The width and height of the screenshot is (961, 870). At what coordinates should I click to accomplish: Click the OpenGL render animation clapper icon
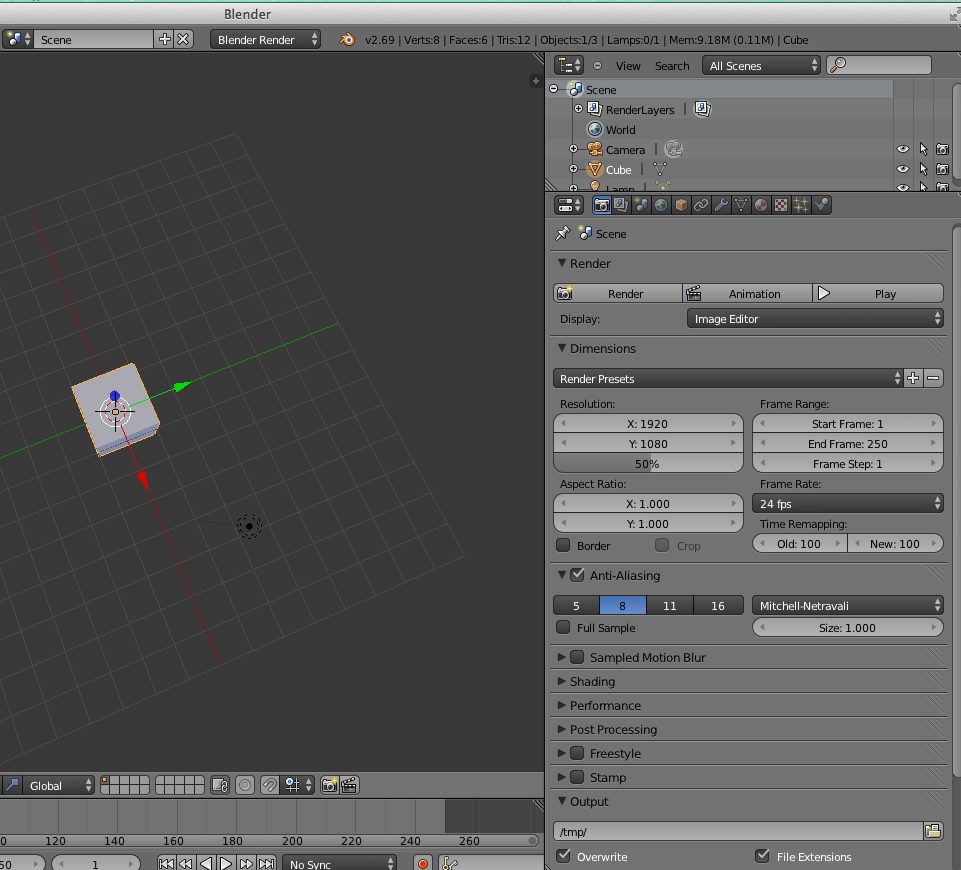pos(349,785)
